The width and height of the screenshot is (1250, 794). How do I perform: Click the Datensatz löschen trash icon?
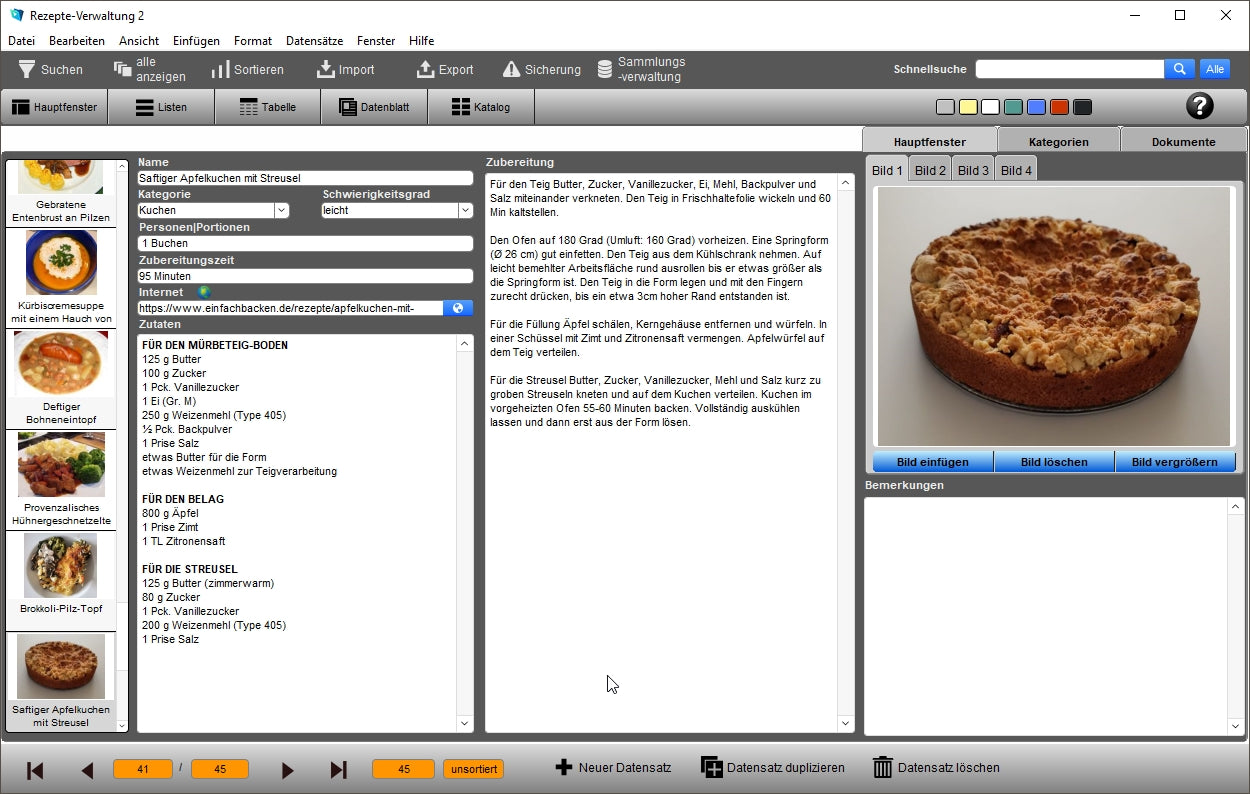[882, 768]
